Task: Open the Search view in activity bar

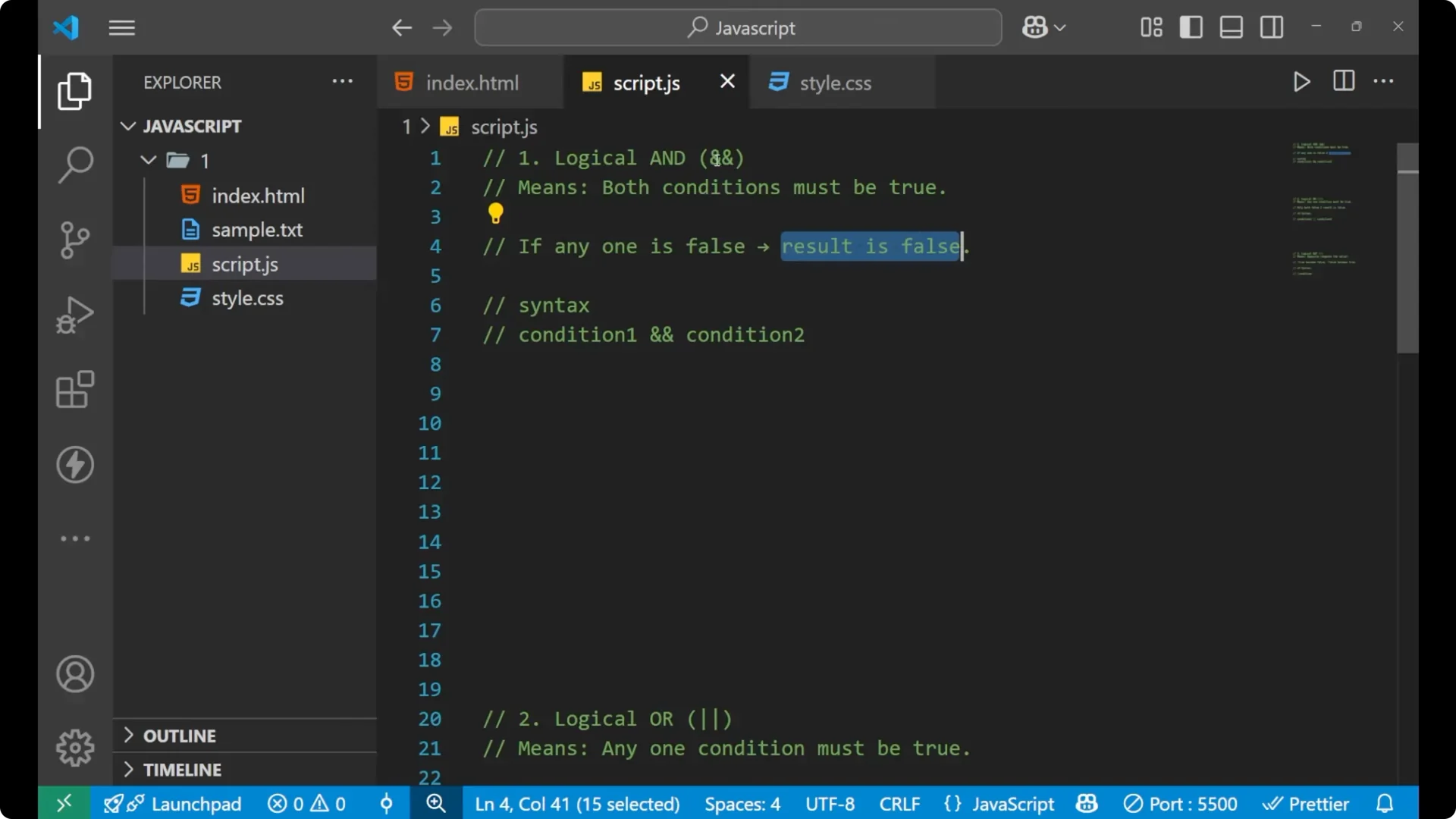Action: 74,164
